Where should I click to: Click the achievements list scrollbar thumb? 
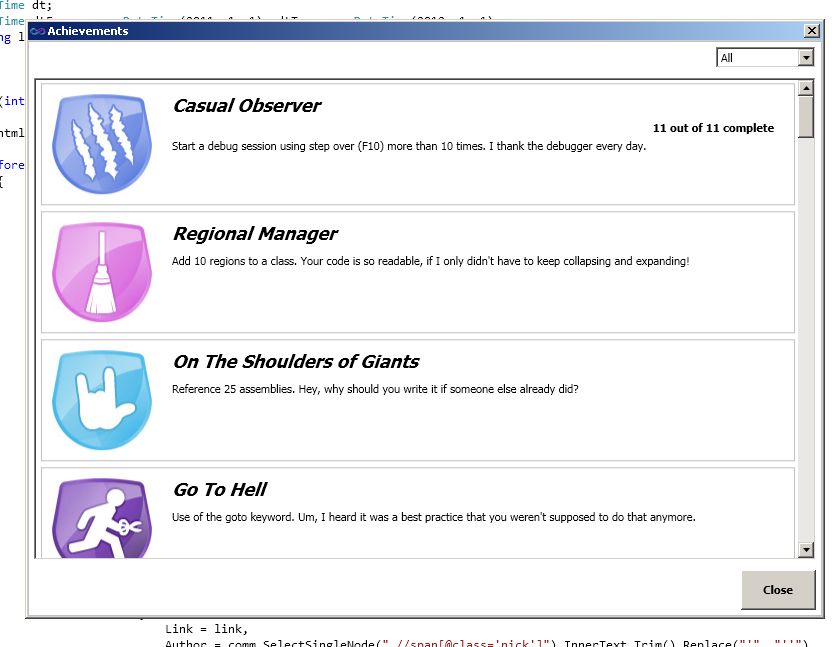tap(805, 117)
